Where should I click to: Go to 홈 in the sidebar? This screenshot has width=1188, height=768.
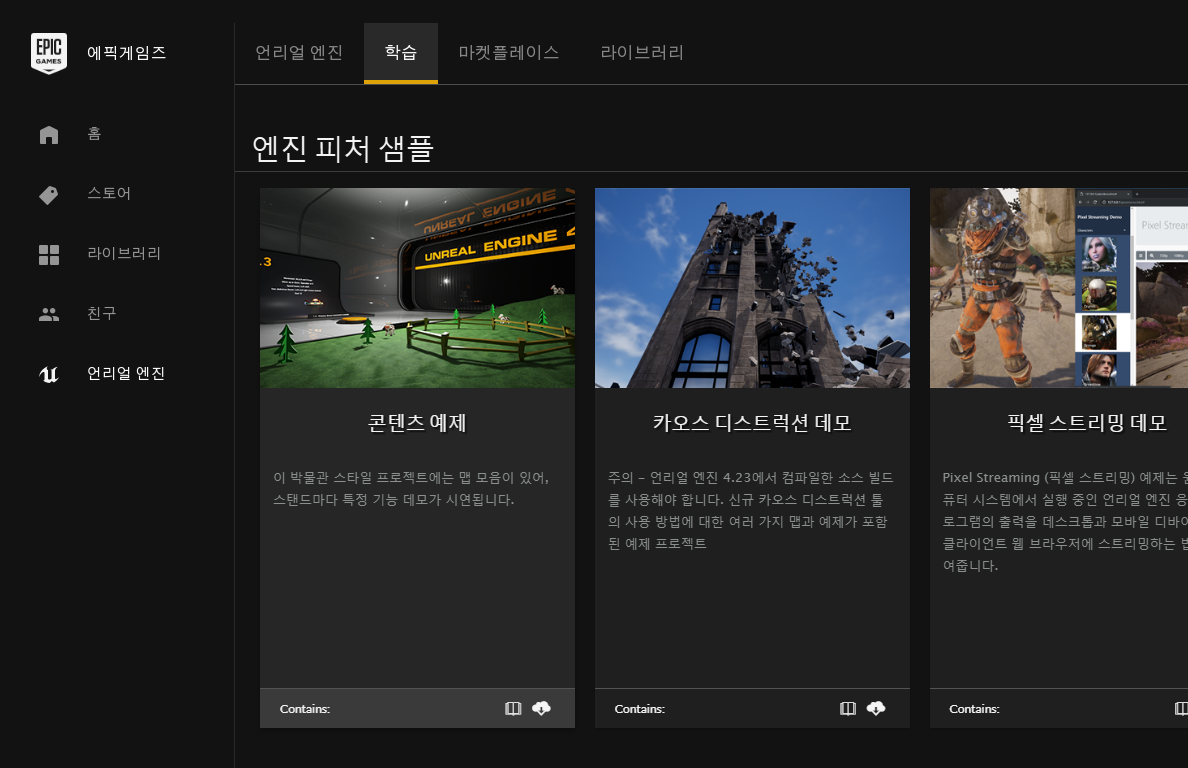pos(95,134)
